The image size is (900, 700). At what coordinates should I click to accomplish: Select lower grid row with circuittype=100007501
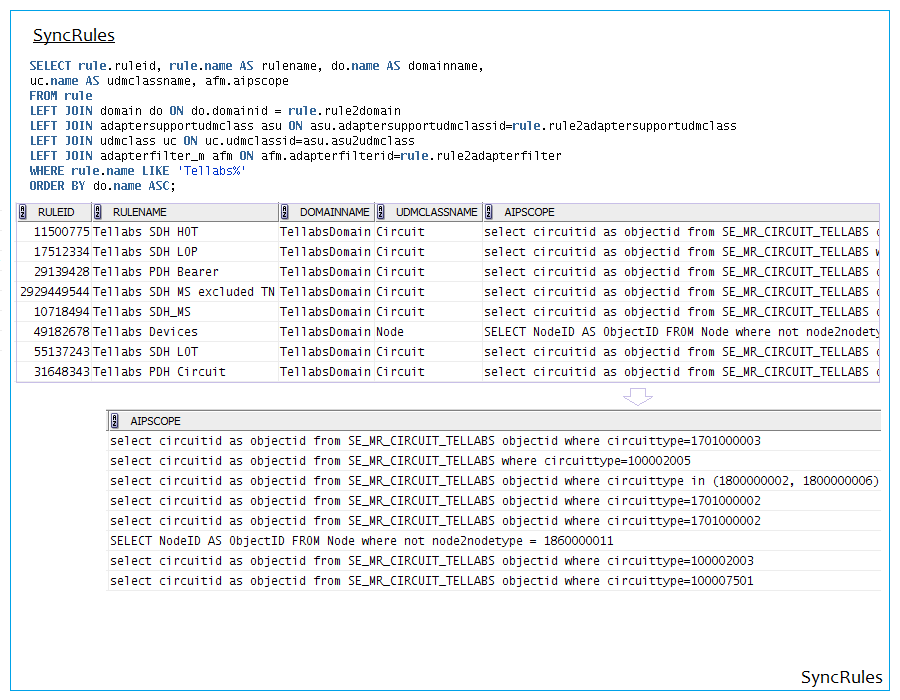pos(432,581)
